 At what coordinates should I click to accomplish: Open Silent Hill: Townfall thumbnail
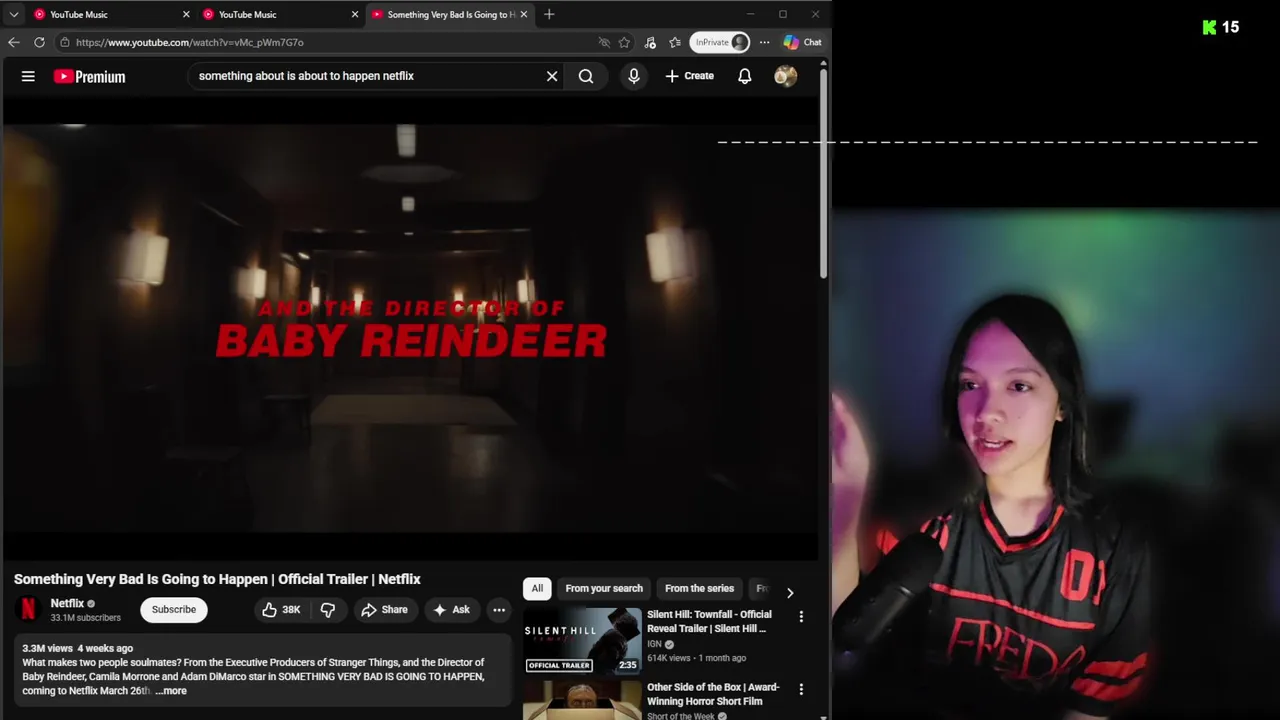coord(582,640)
